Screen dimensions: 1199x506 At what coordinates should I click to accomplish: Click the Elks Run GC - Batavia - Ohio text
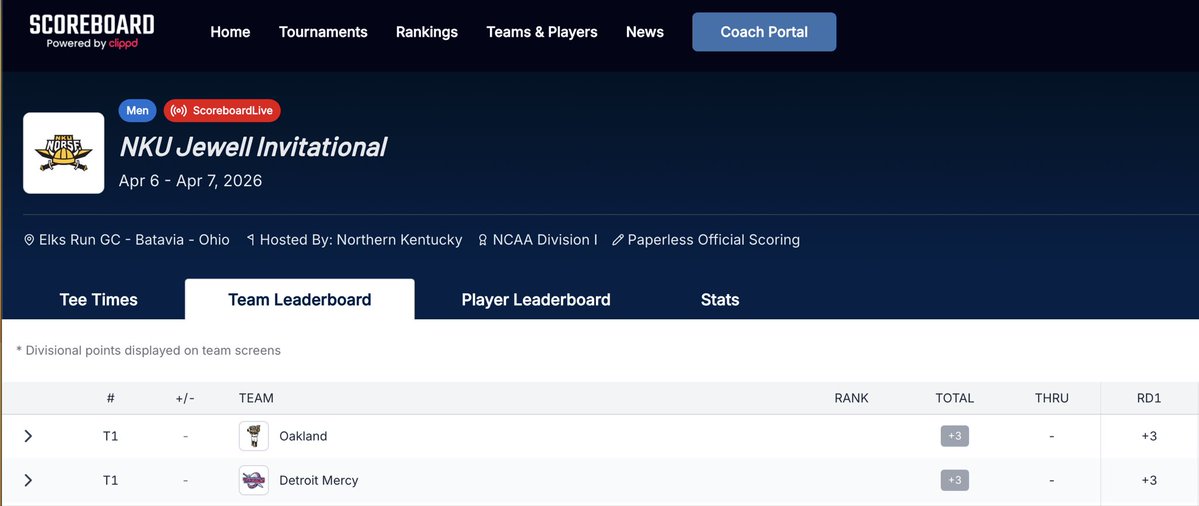coord(134,240)
